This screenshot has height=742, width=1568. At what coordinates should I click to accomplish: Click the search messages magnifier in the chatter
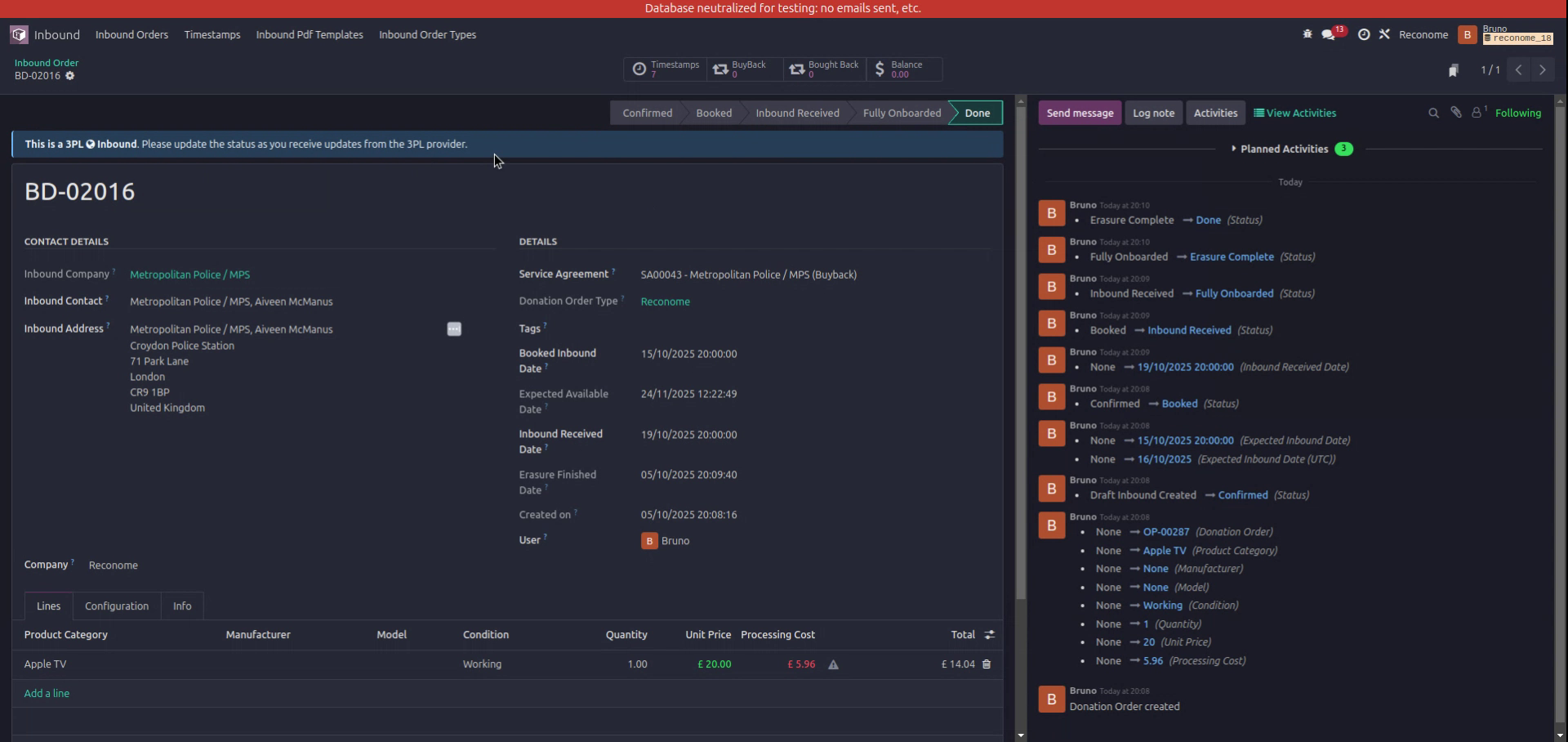1433,113
